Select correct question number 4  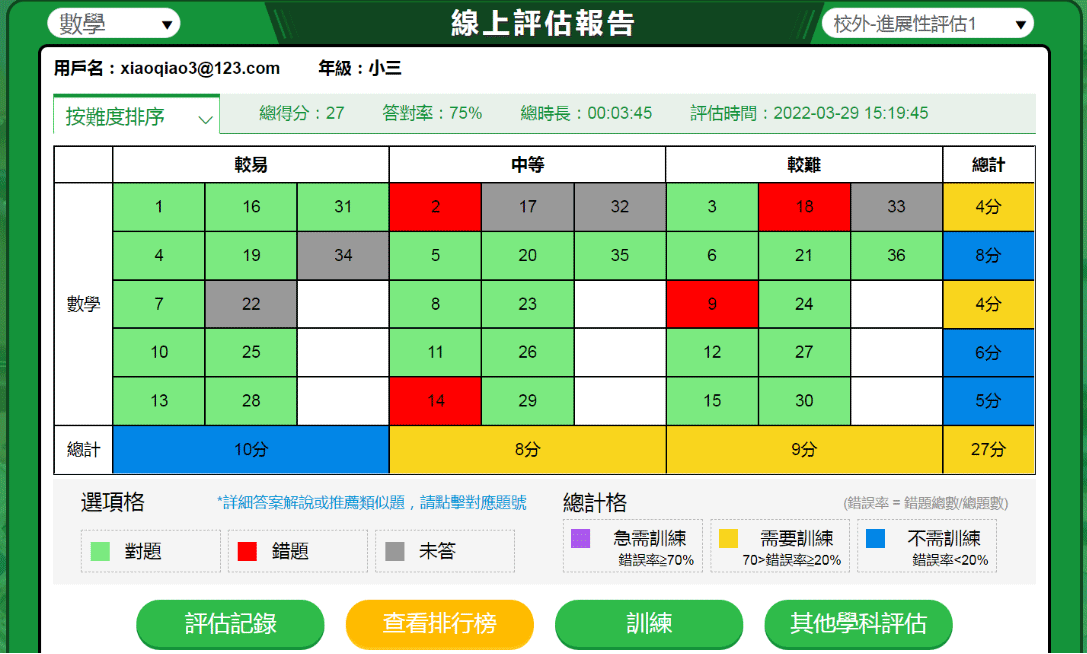[159, 255]
